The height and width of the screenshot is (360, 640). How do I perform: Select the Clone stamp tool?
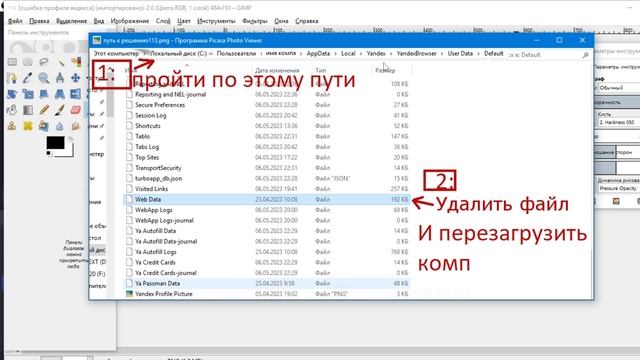[12, 126]
